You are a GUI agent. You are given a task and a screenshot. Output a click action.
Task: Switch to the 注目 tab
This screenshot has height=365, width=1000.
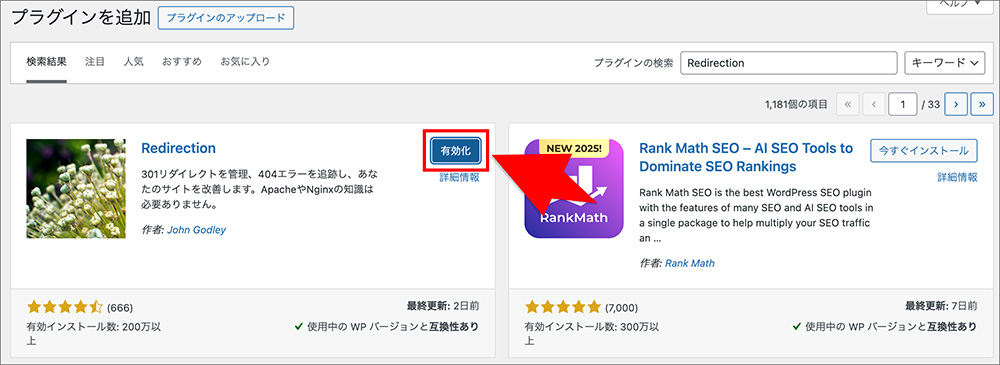[x=95, y=62]
